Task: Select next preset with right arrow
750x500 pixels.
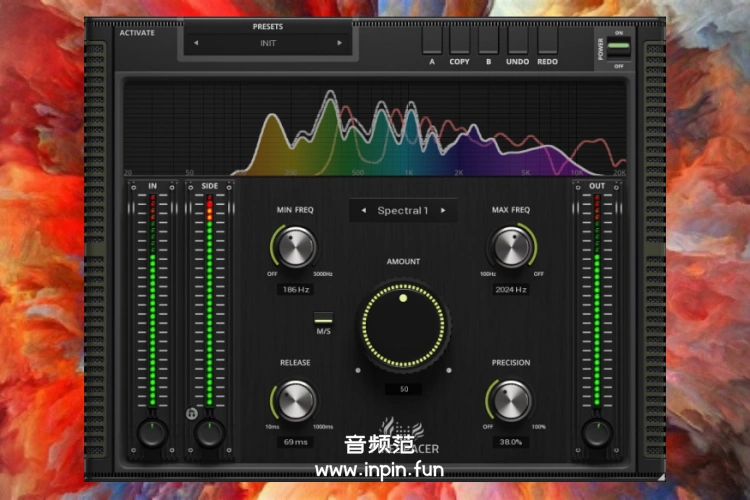Action: pyautogui.click(x=339, y=43)
